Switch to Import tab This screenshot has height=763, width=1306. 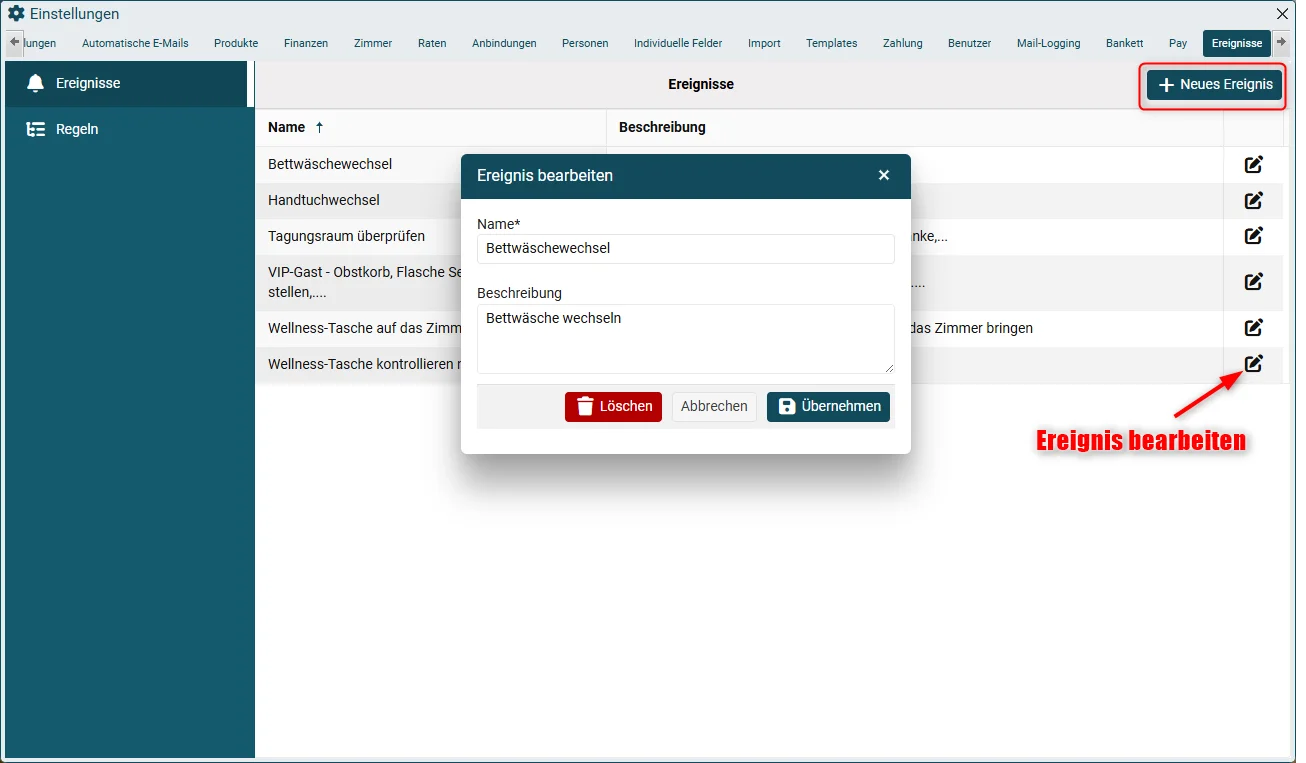764,43
